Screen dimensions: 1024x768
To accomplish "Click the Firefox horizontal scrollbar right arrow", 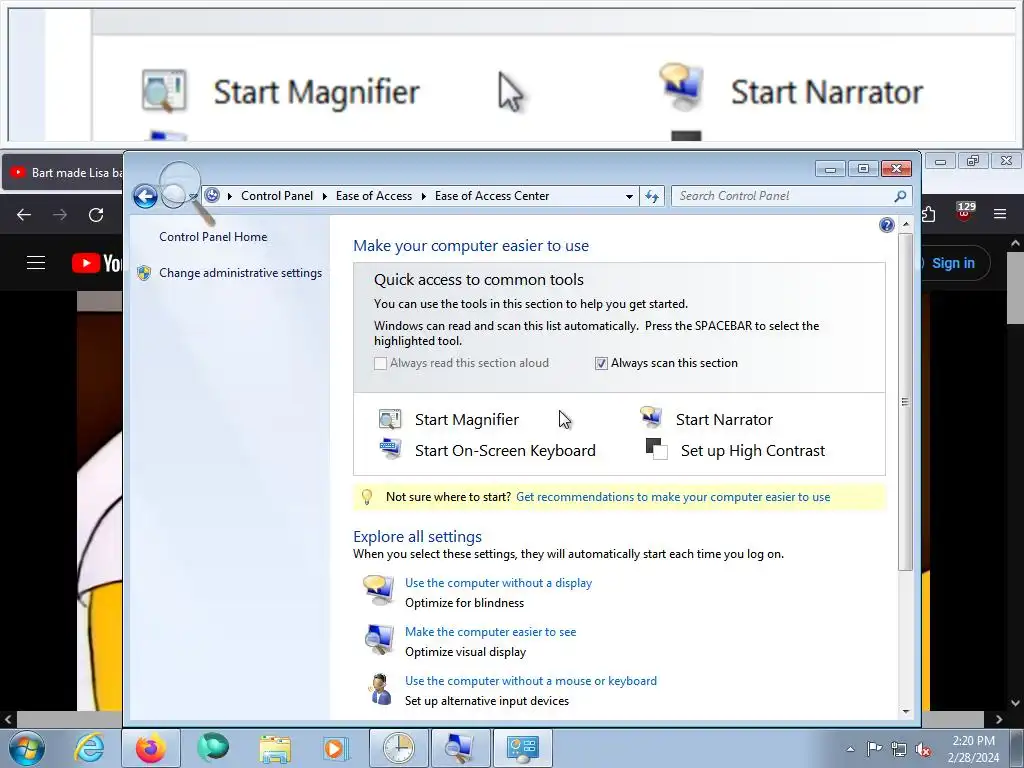I will 999,719.
